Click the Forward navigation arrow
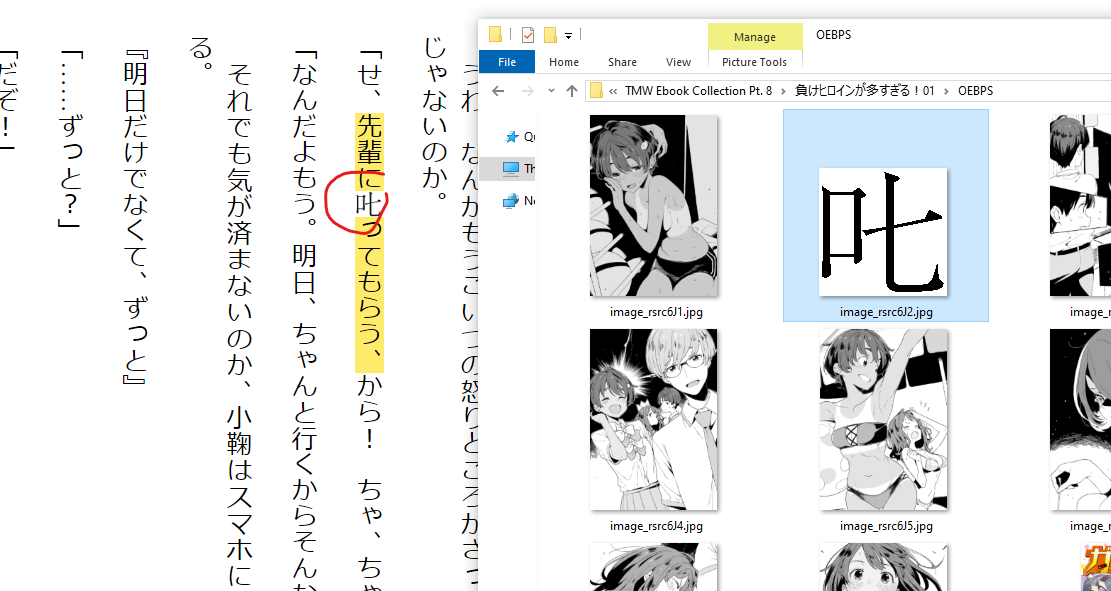1111x591 pixels. point(528,91)
